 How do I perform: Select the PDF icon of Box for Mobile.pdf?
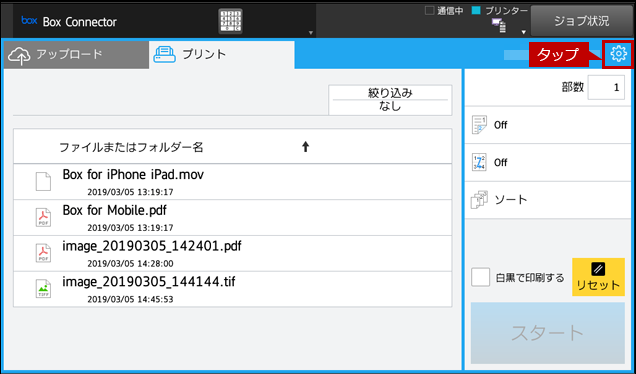tap(43, 217)
